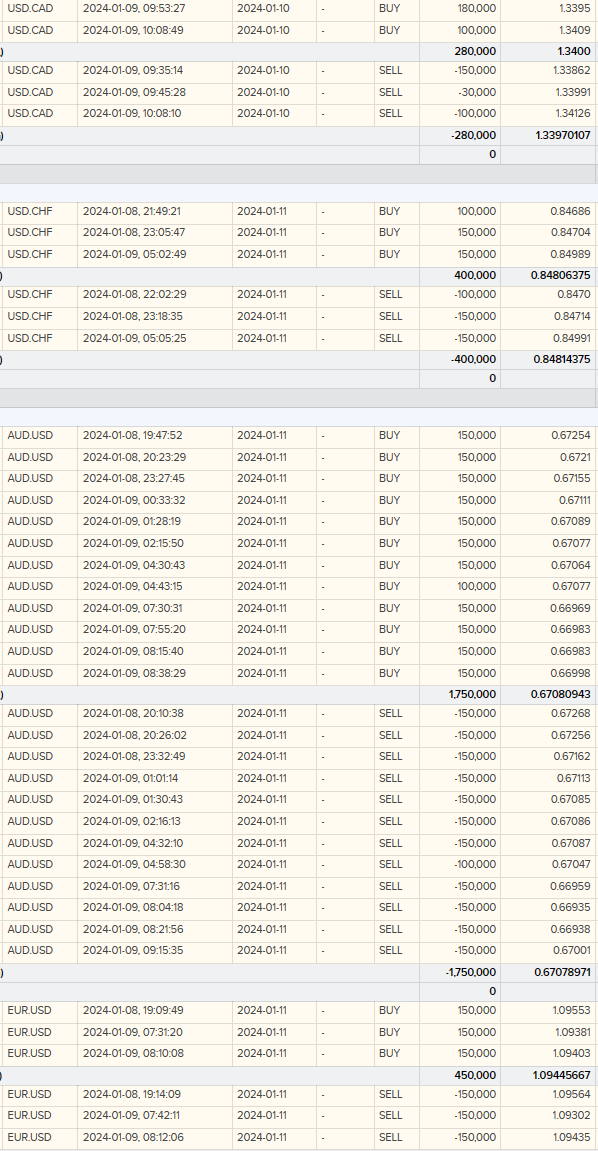Select AUD.USD sell price 0.67047
Viewport: 598px width, 1151px height.
(x=571, y=865)
